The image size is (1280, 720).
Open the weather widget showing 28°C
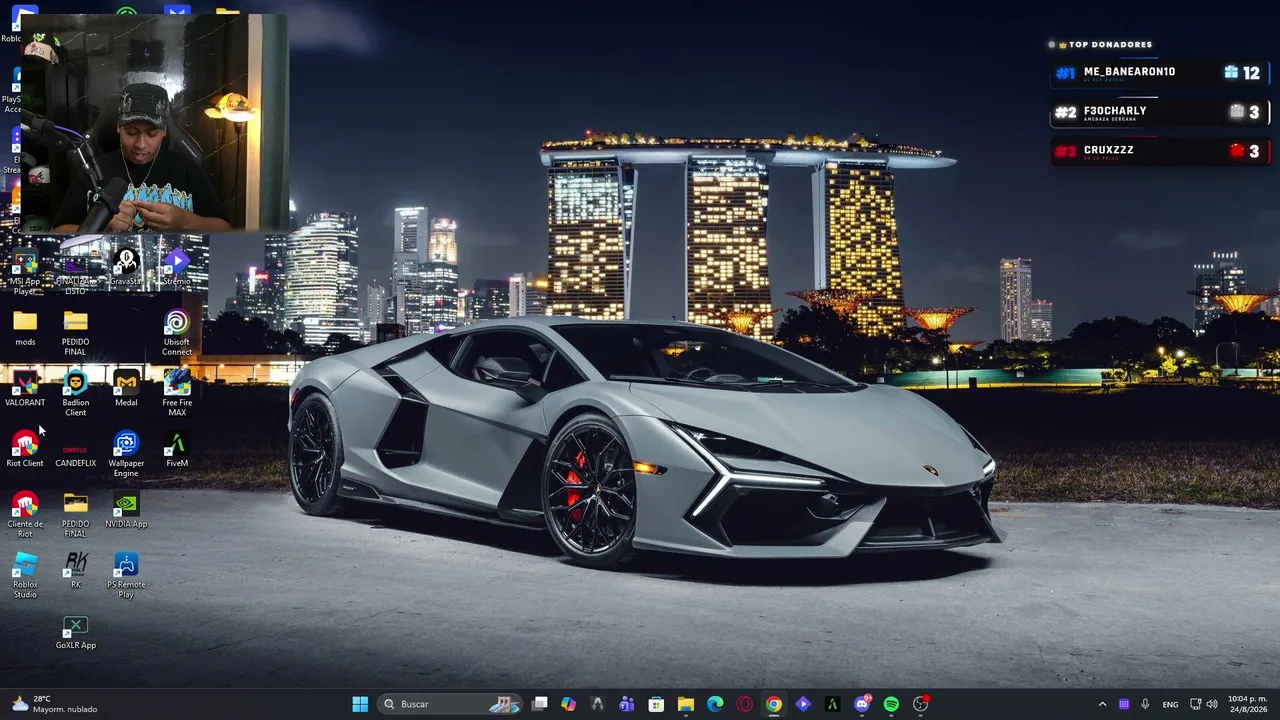55,704
